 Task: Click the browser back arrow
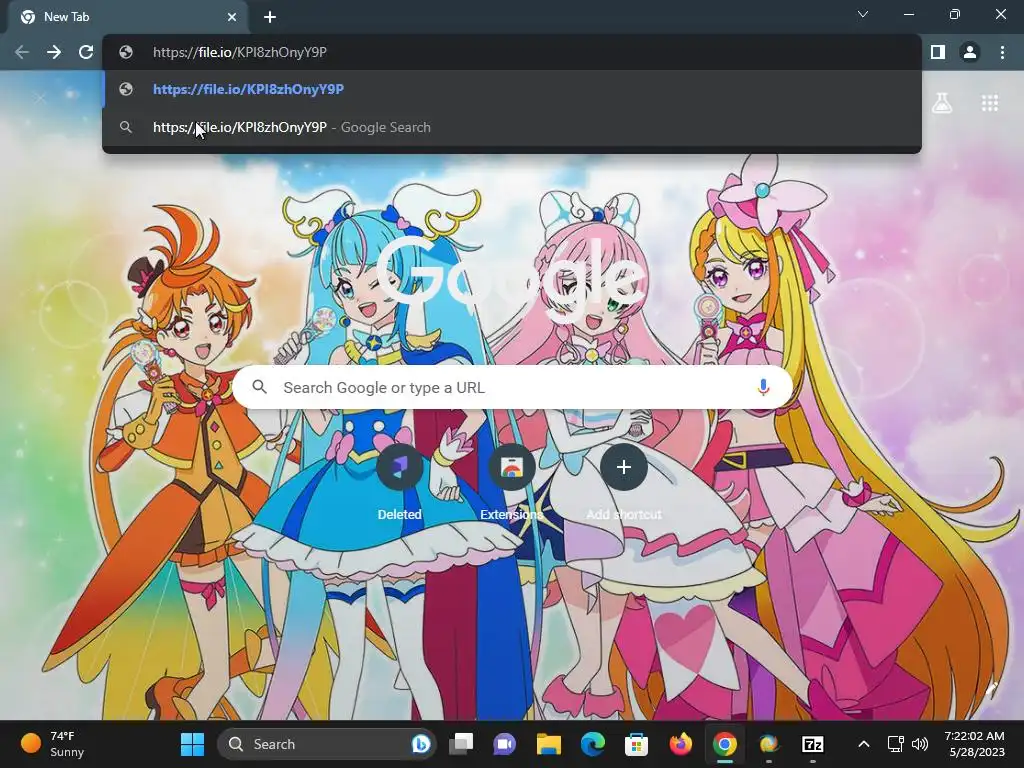coord(22,52)
